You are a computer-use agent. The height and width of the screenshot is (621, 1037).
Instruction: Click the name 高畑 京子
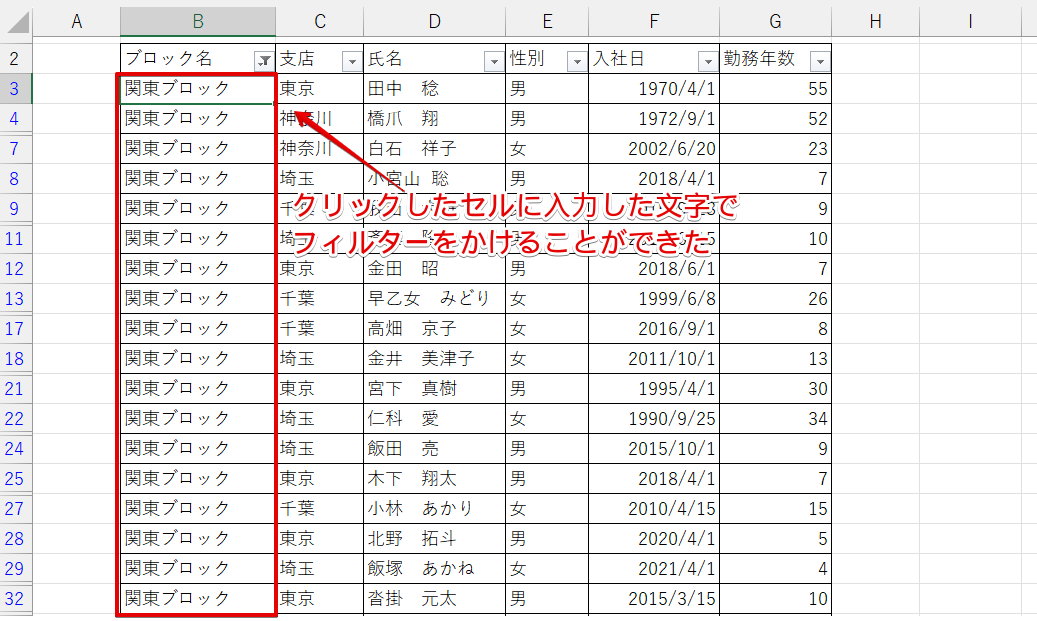pyautogui.click(x=412, y=329)
